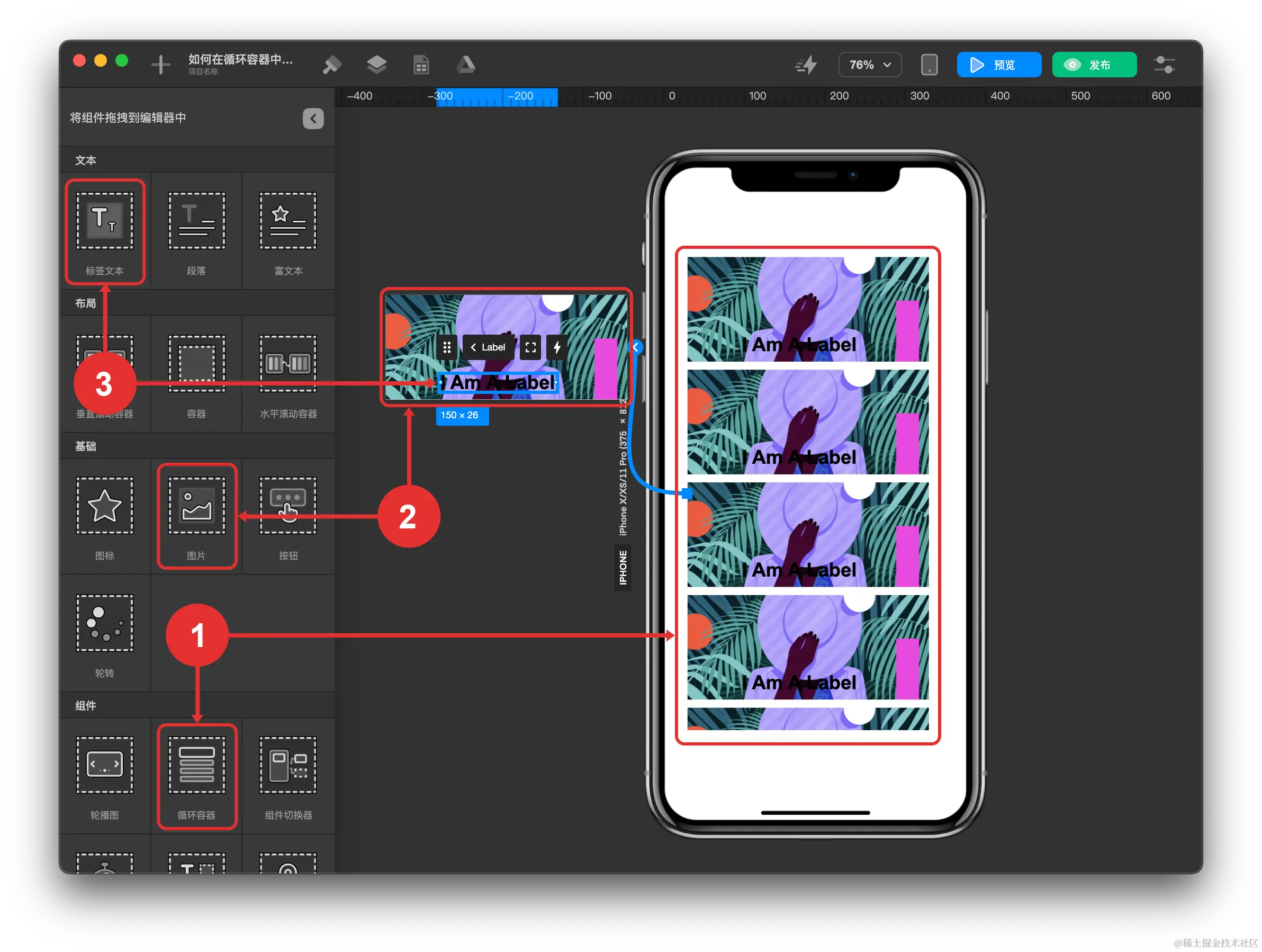Click the plus add button in toolbar
Image resolution: width=1262 pixels, height=952 pixels.
coord(160,65)
